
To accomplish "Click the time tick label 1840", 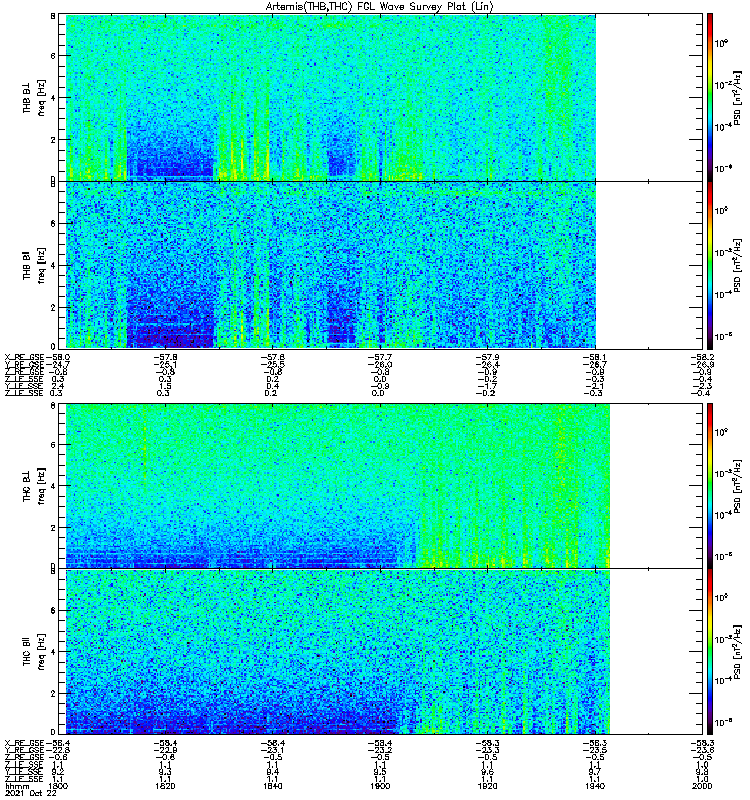I will (272, 786).
